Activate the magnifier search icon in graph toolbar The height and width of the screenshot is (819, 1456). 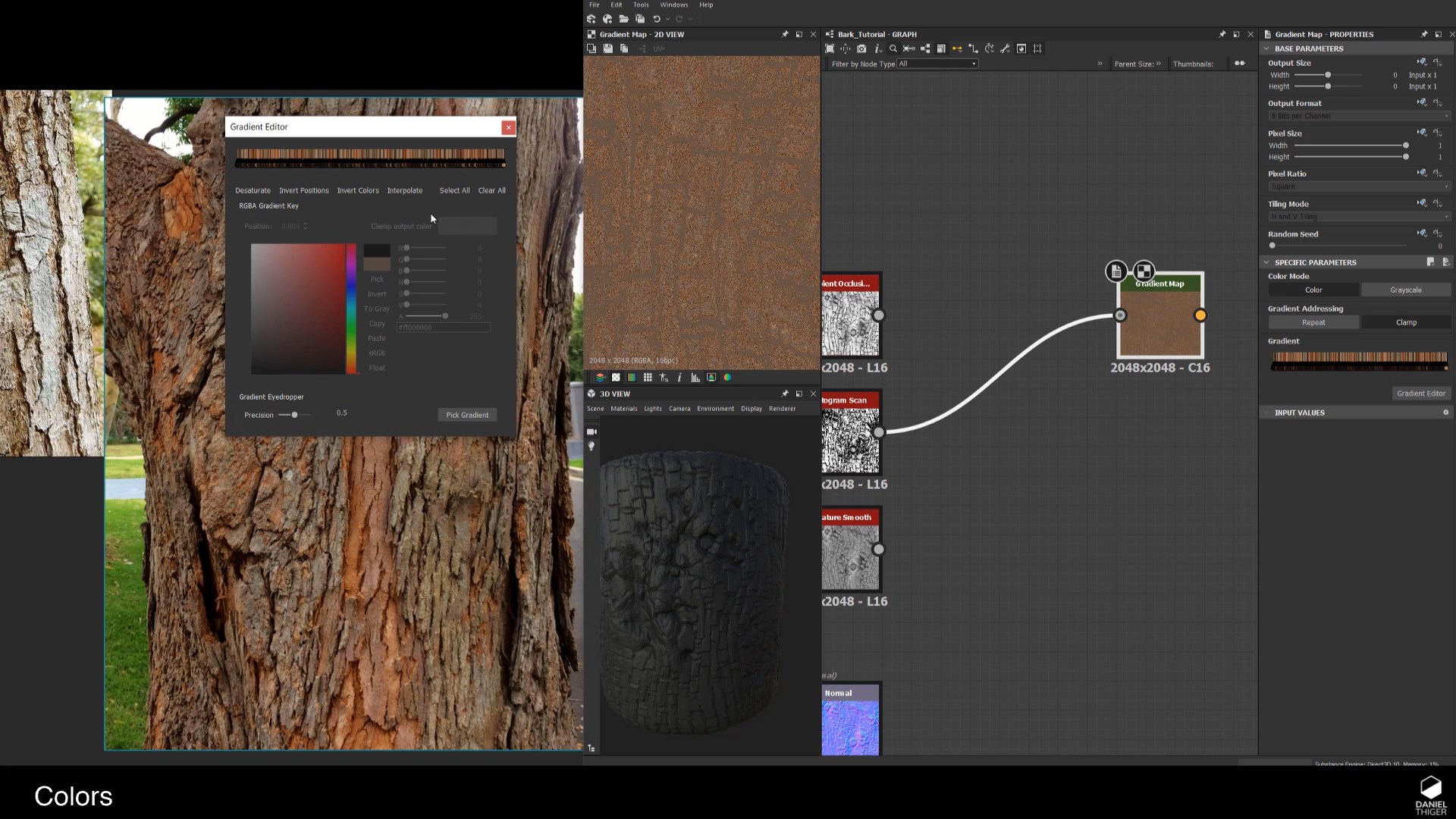tap(894, 49)
